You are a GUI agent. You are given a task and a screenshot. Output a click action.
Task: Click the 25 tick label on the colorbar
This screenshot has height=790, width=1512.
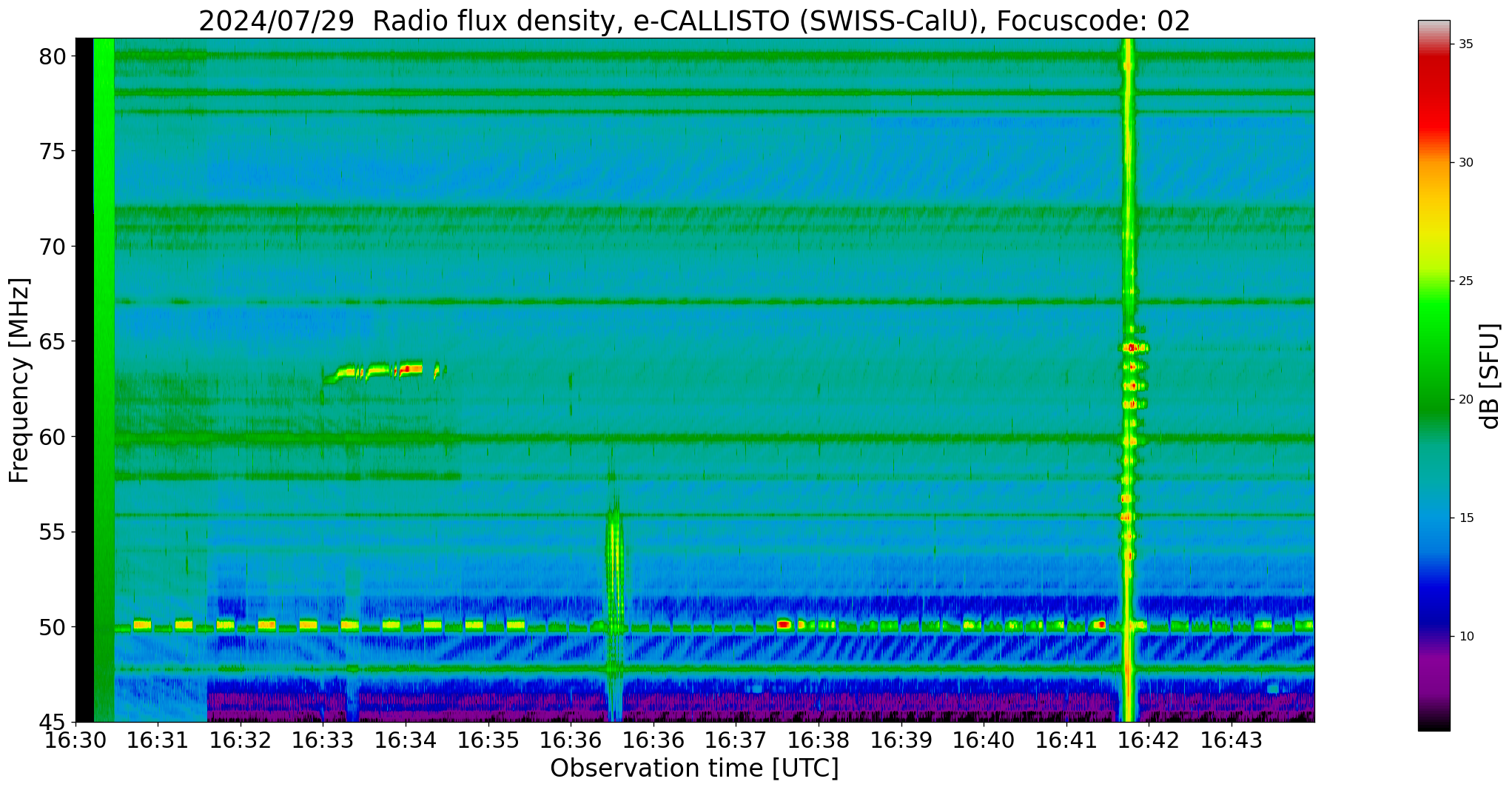pos(1466,281)
